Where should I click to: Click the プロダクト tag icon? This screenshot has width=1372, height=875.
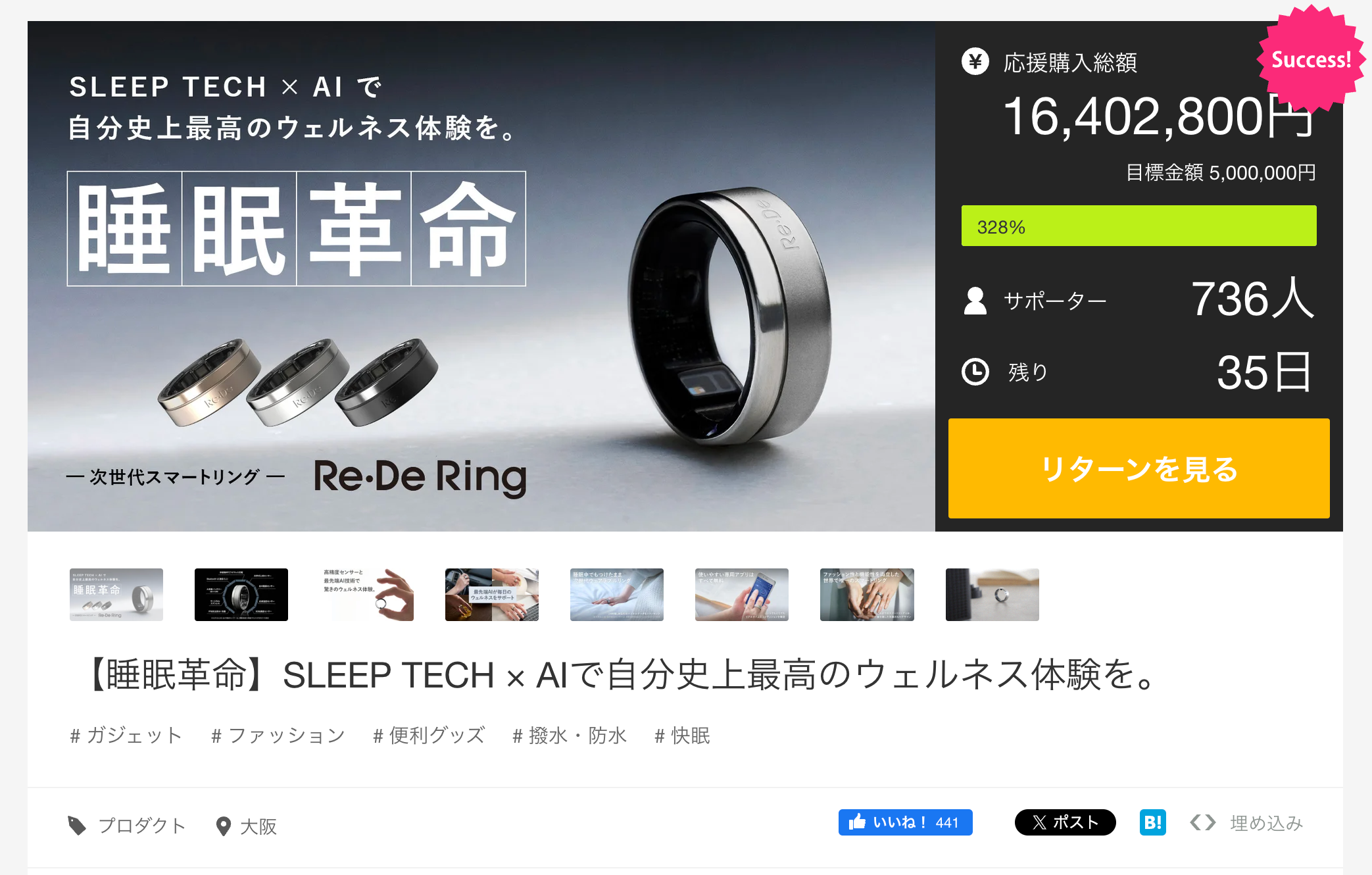point(77,826)
